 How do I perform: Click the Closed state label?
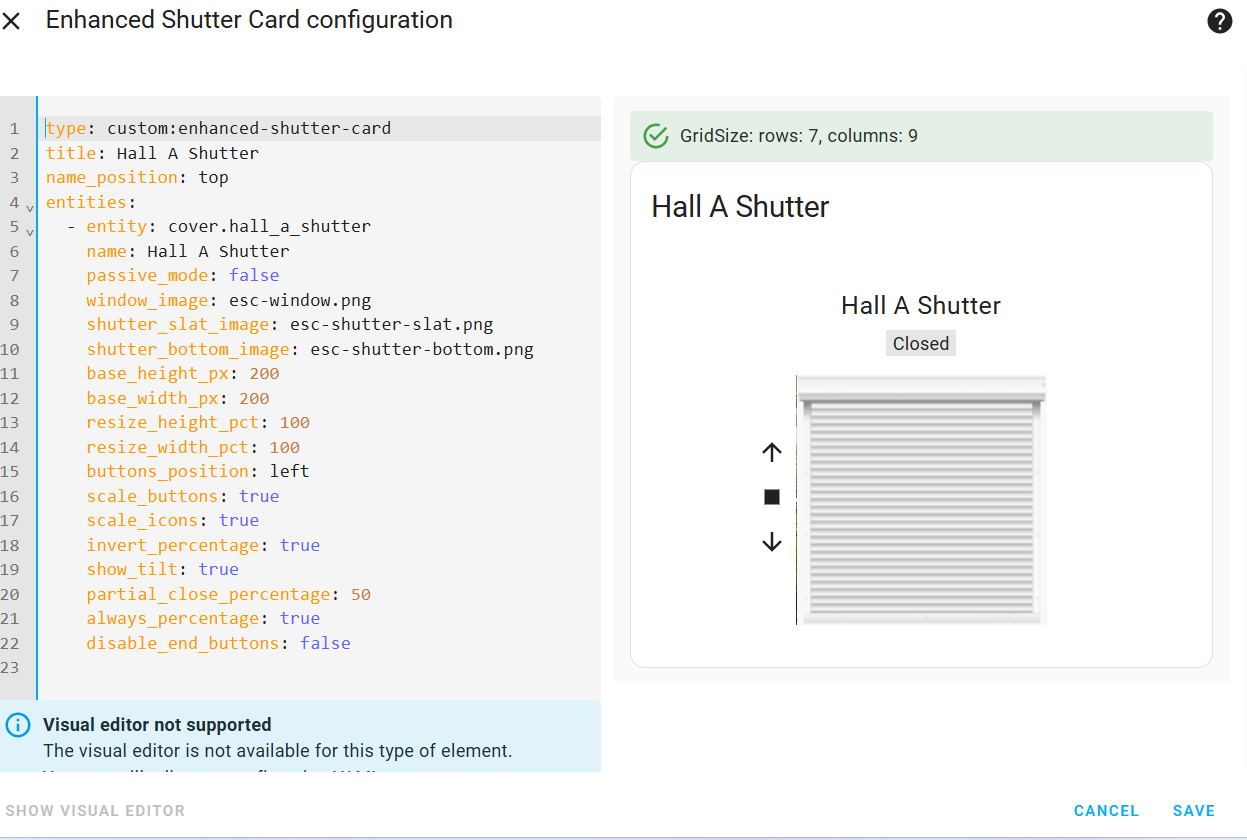point(921,344)
